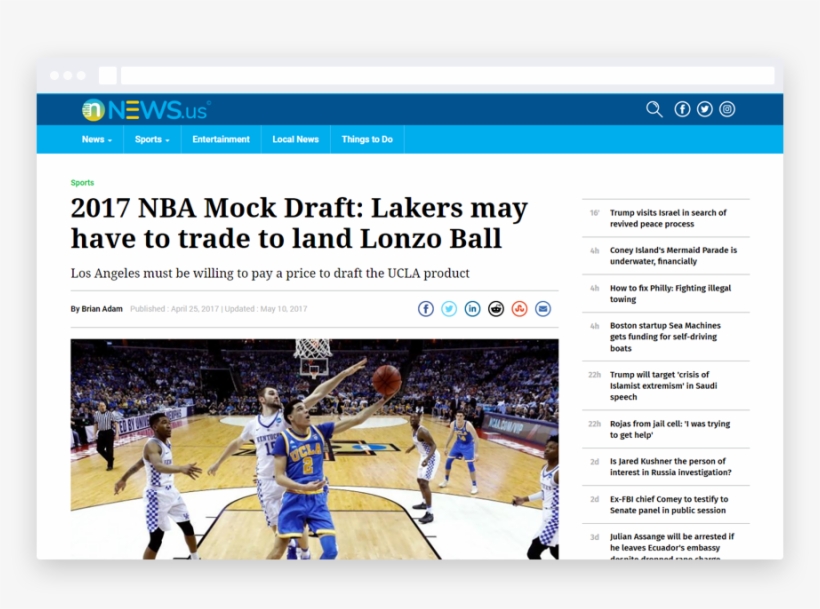Go to Local News section
The width and height of the screenshot is (820, 609).
point(295,140)
